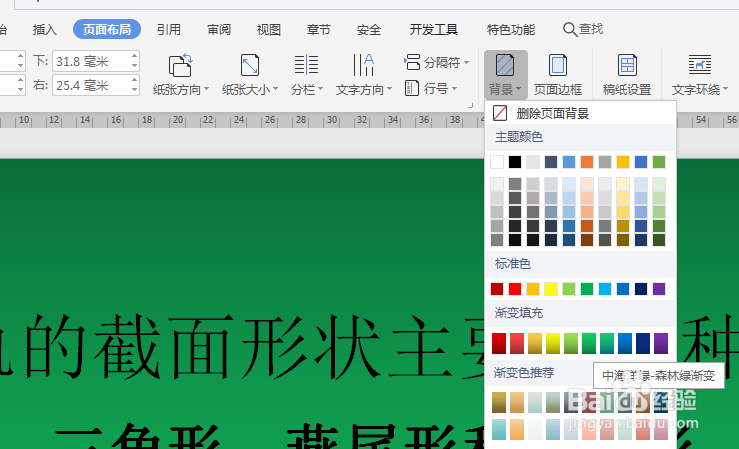Image resolution: width=739 pixels, height=449 pixels.
Task: Apply the blue gradient fill
Action: pos(625,343)
